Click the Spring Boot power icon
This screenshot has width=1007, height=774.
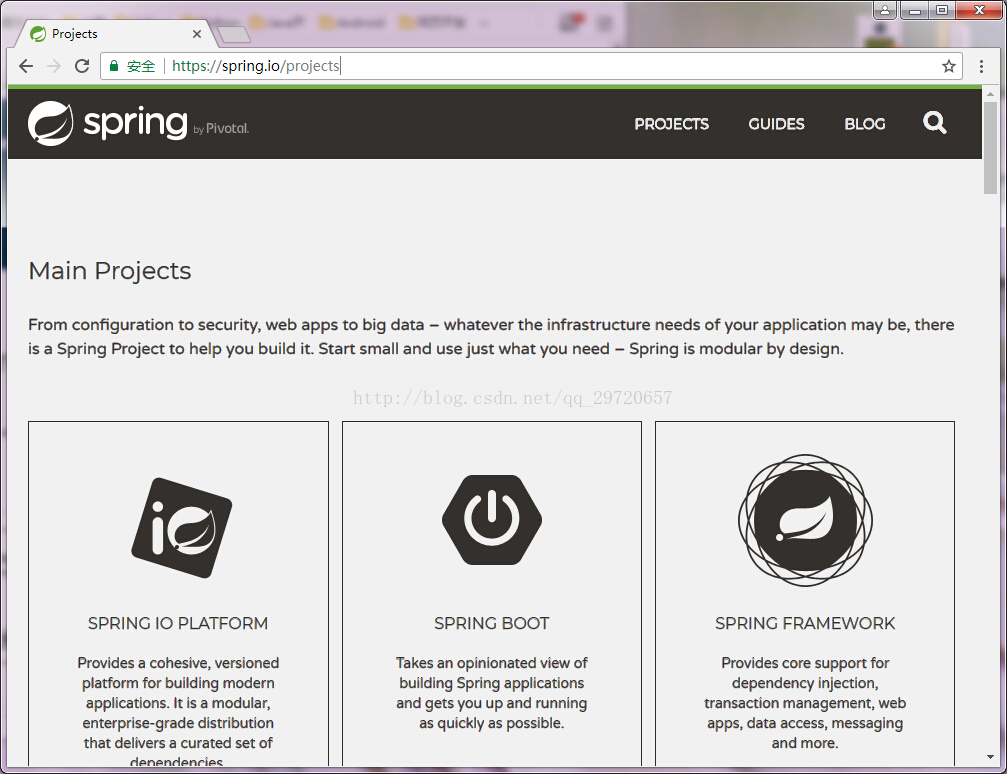coord(492,520)
